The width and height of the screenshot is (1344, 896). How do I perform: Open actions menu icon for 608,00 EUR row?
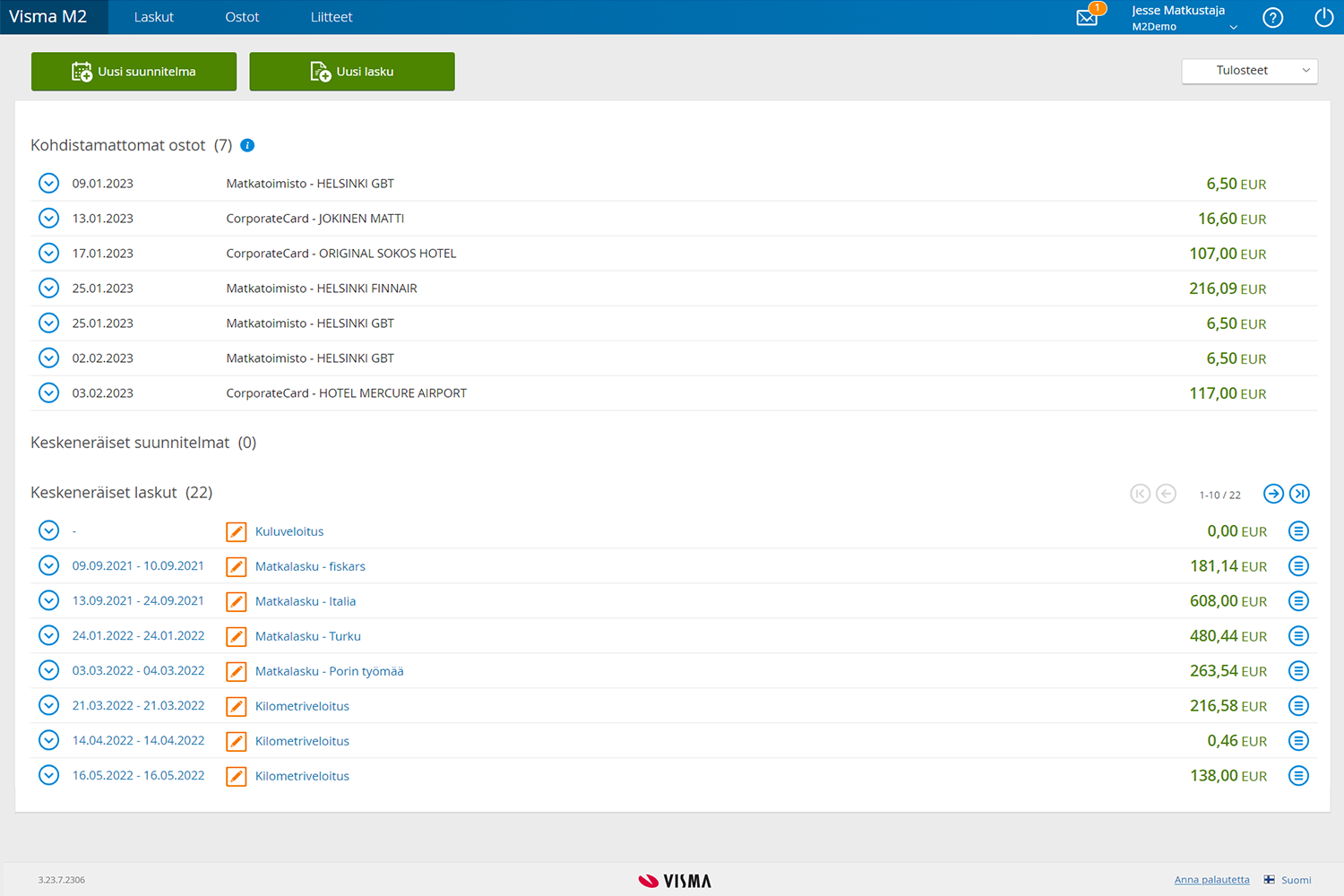pyautogui.click(x=1298, y=601)
